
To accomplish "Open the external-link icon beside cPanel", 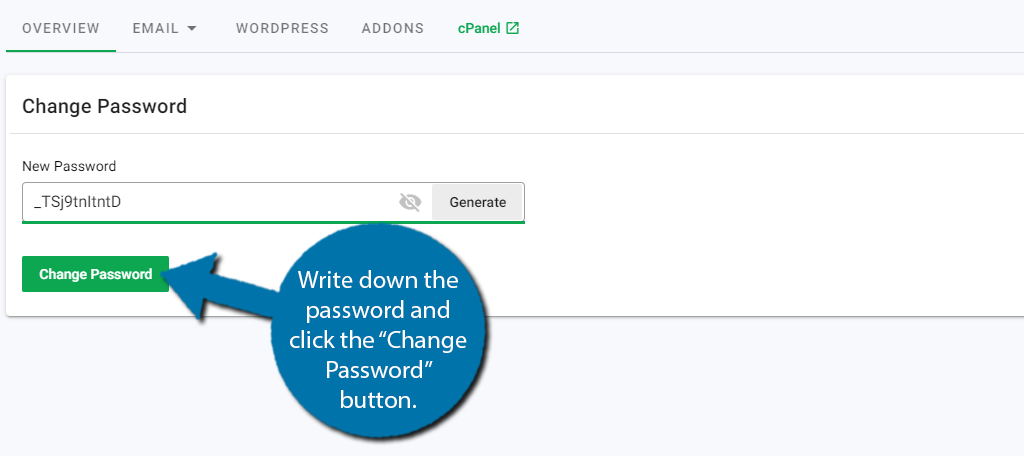I will [x=513, y=28].
